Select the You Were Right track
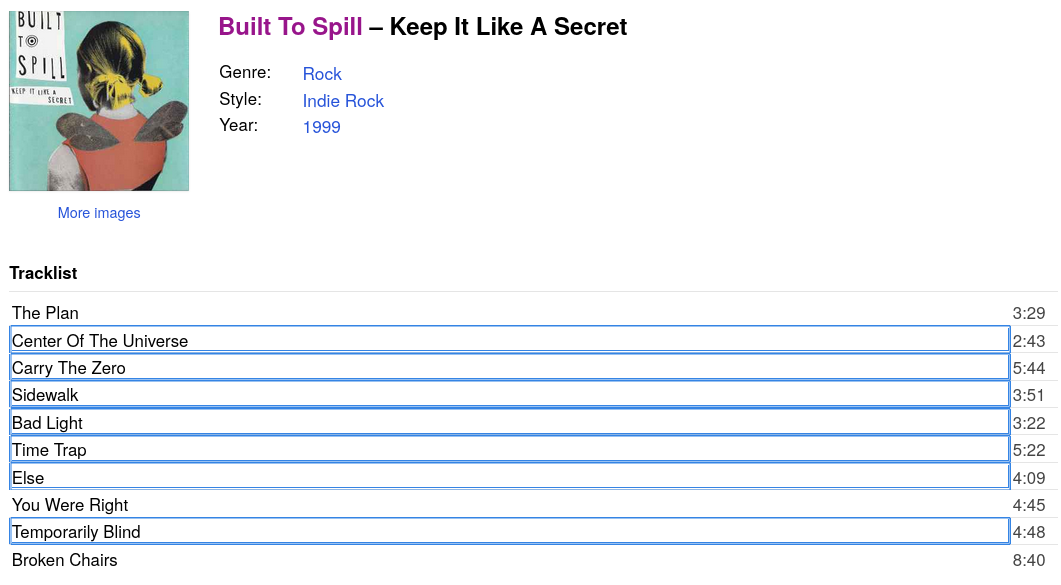The width and height of the screenshot is (1061, 585). click(70, 505)
